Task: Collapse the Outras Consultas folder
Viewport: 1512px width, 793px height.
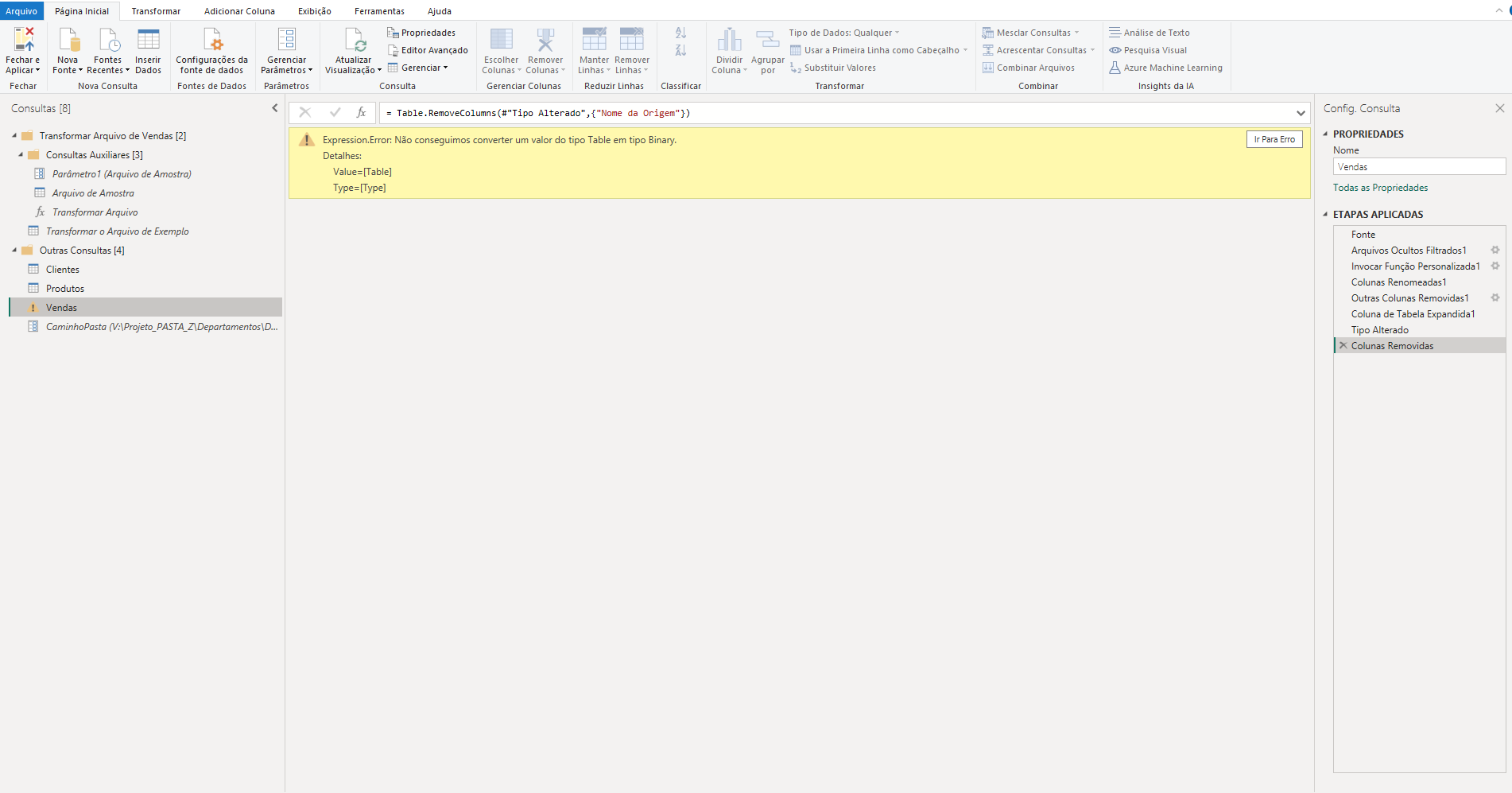Action: coord(14,251)
